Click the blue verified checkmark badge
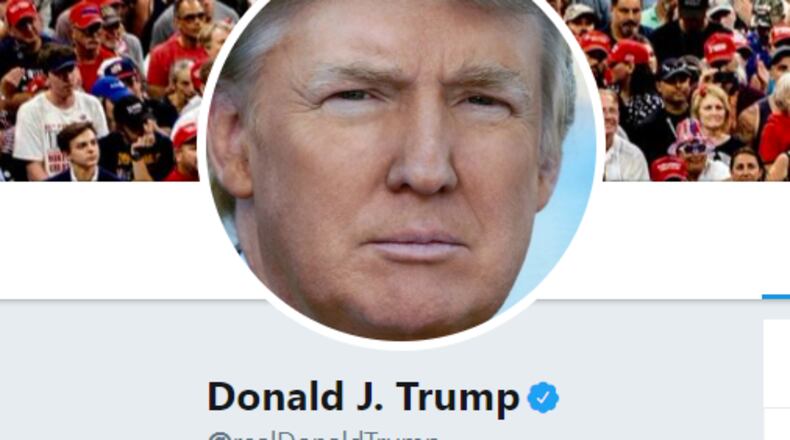 coord(543,398)
